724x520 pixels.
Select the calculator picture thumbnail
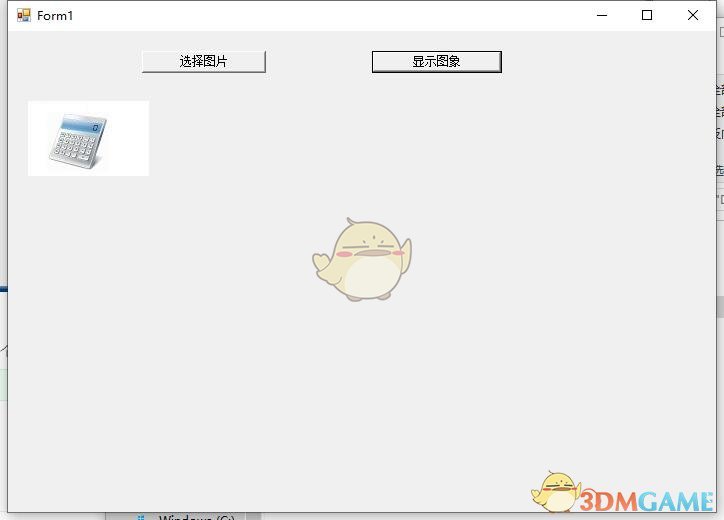(88, 138)
